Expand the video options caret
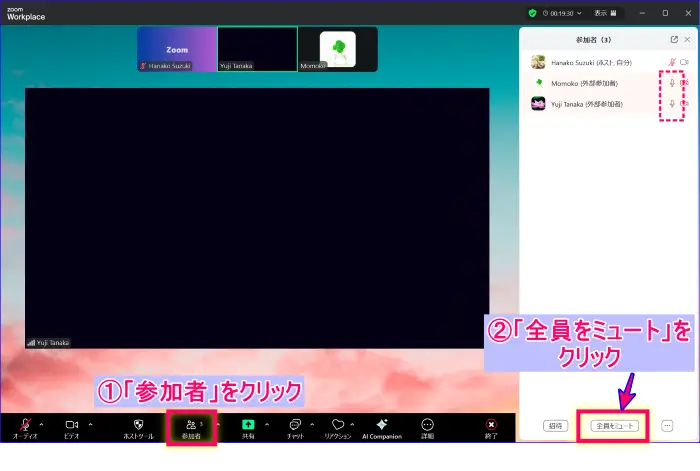Image resolution: width=700 pixels, height=471 pixels. tap(90, 424)
